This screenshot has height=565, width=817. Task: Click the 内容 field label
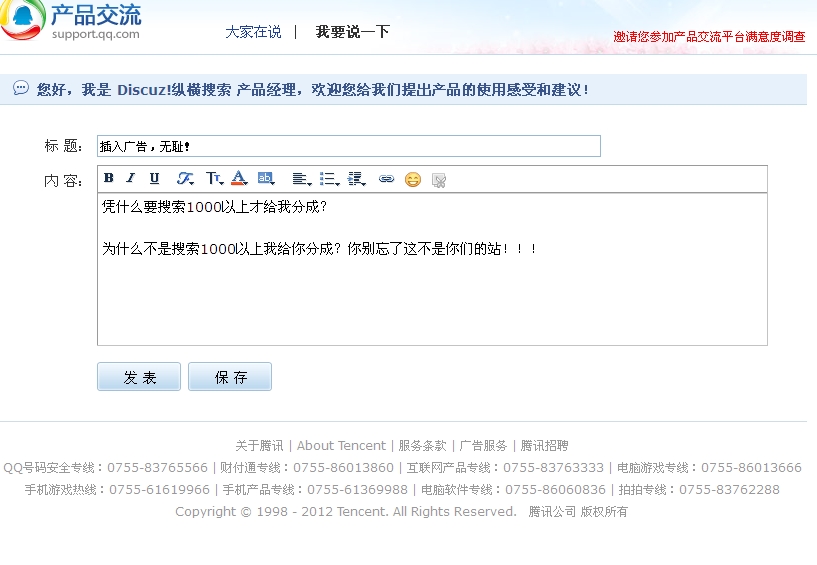pos(63,181)
